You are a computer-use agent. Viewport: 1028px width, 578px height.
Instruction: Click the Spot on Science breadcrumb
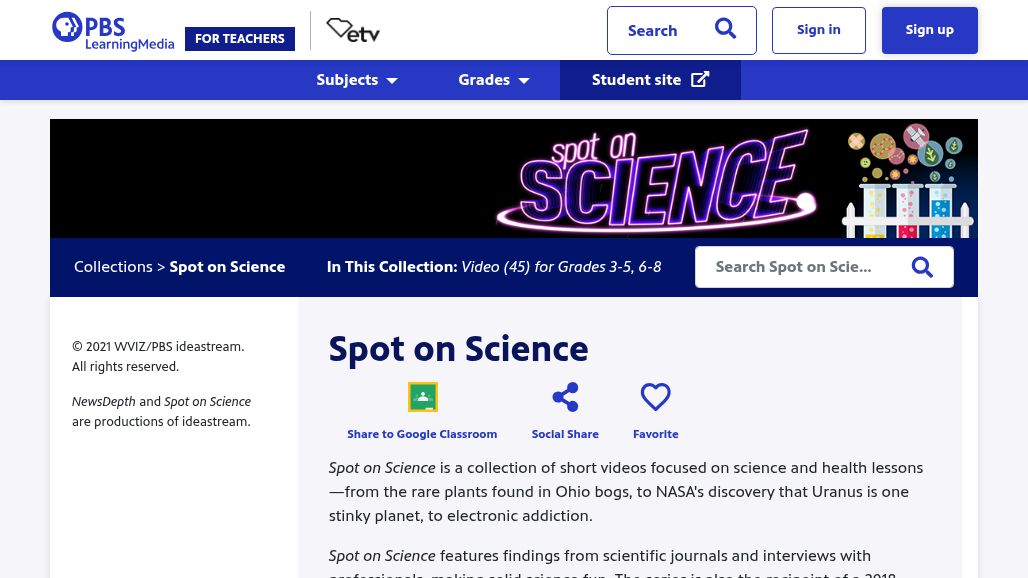click(227, 267)
